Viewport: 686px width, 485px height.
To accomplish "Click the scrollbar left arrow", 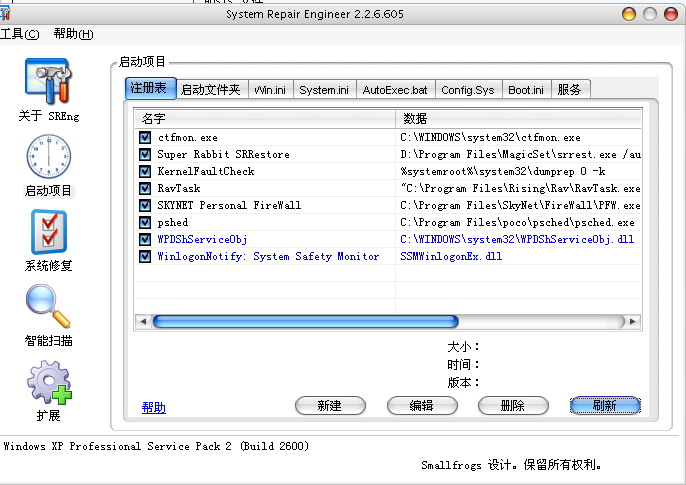I will click(143, 321).
